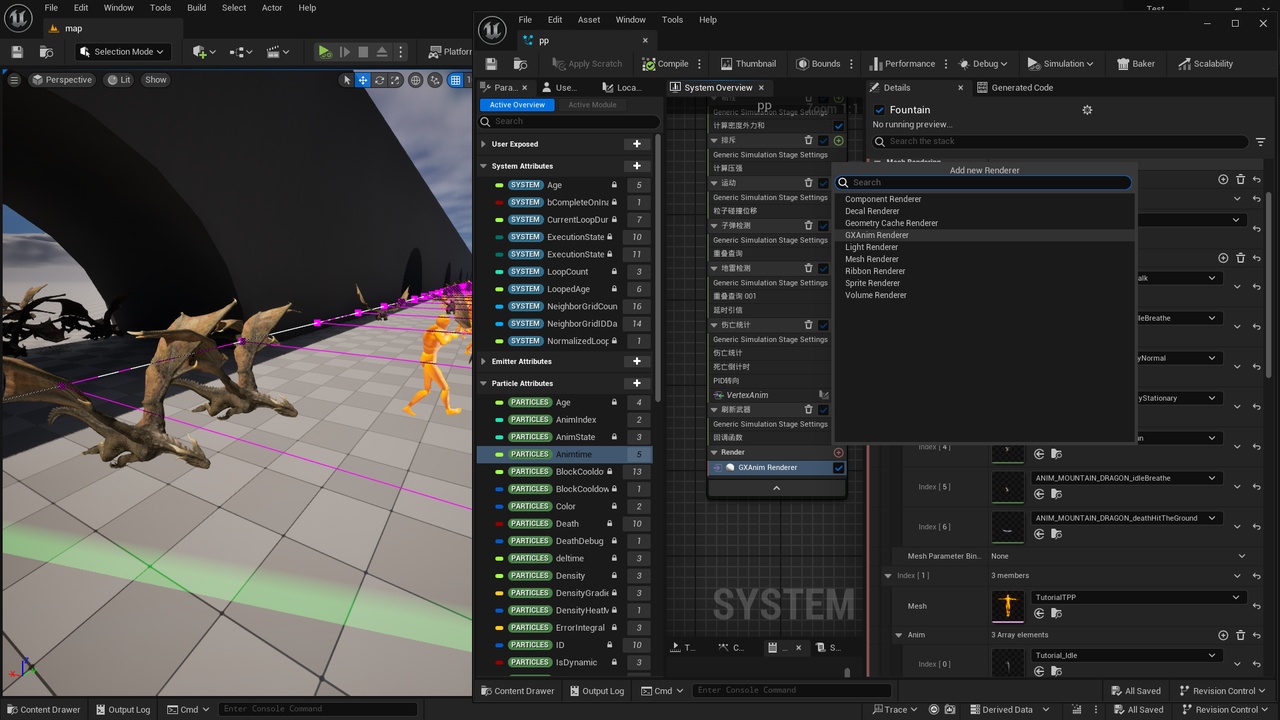Screen dimensions: 1280x720
Task: Toggle the 运动 stage enabled checkbox
Action: click(x=823, y=183)
